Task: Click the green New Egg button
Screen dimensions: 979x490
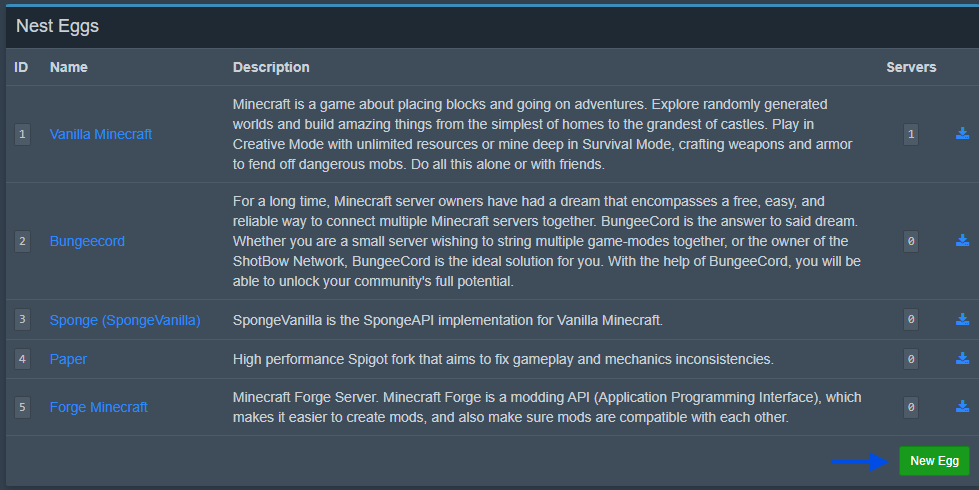Action: point(934,461)
